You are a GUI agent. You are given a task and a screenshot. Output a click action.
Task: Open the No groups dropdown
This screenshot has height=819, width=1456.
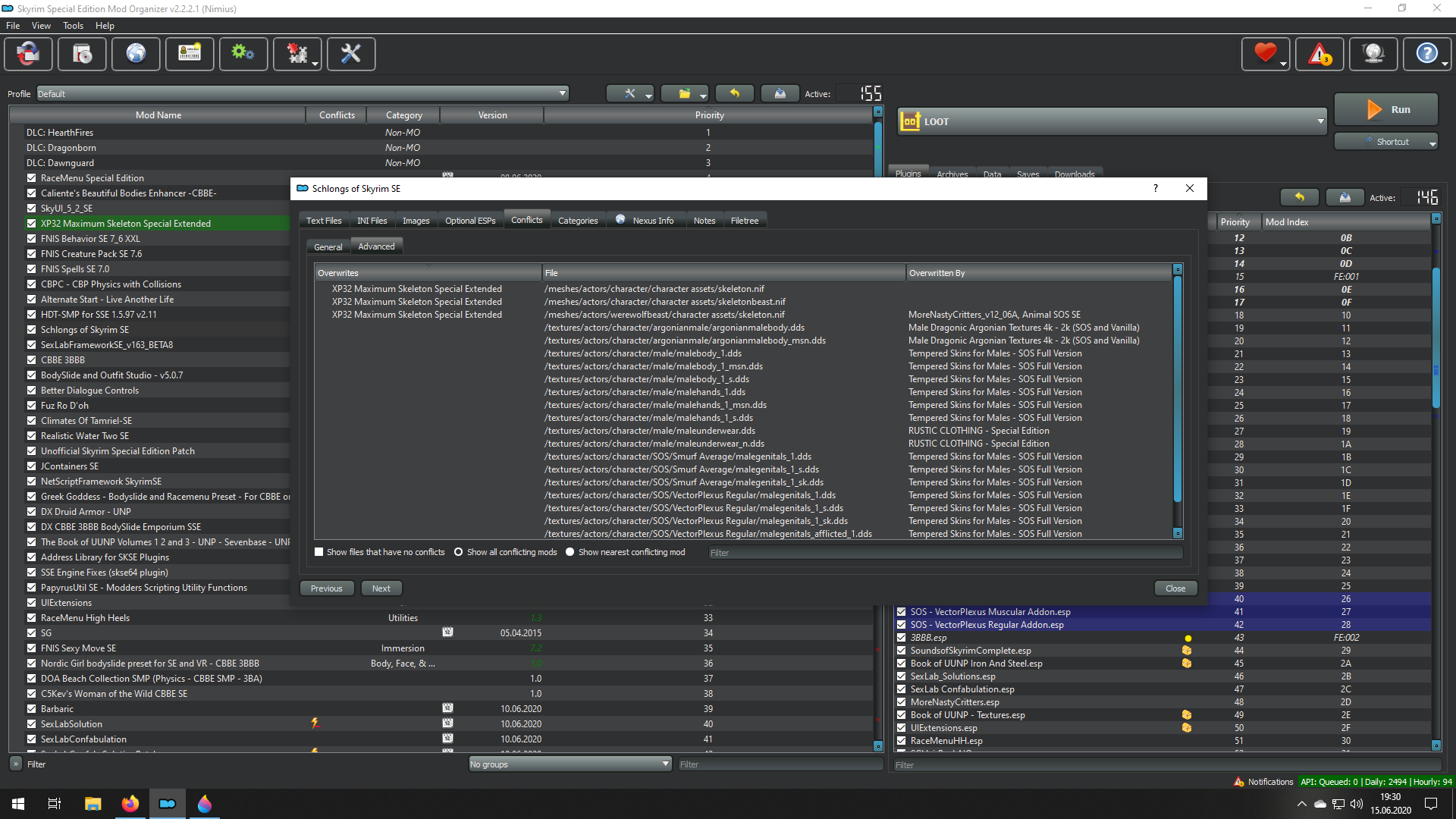[570, 764]
